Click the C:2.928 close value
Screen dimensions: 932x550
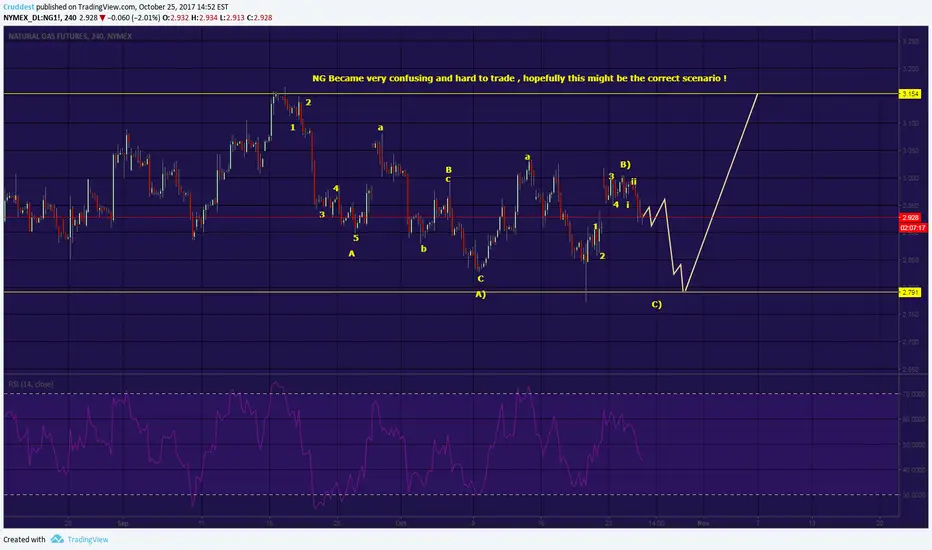tap(259, 18)
